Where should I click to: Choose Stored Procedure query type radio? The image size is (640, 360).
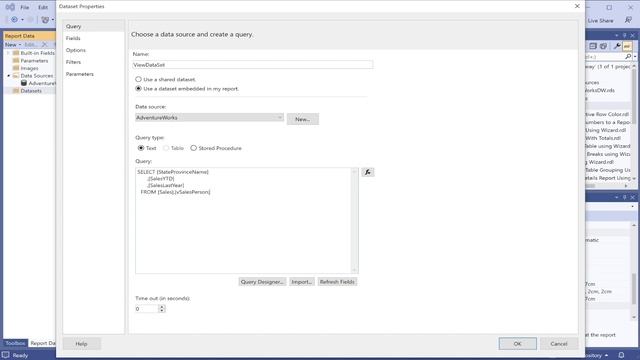193,148
